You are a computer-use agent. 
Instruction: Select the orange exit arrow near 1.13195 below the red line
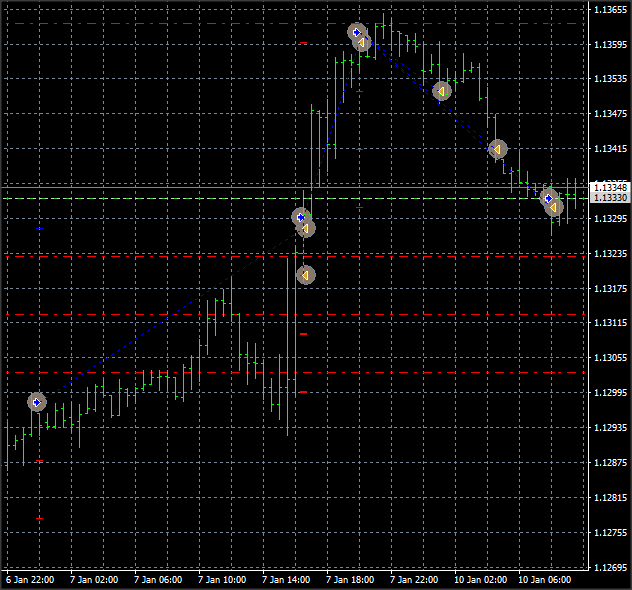coord(306,275)
